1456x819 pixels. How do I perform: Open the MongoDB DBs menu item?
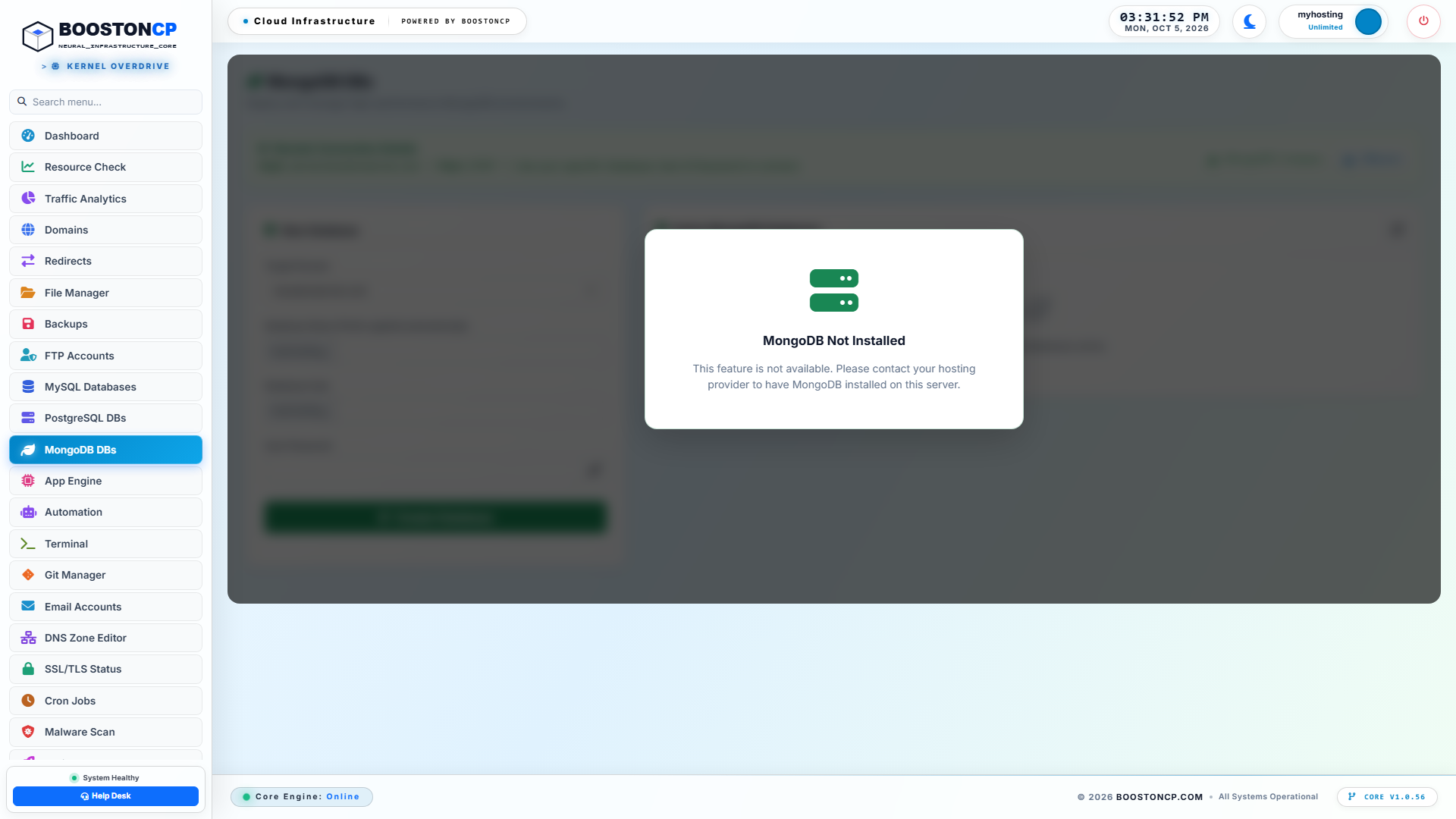[106, 450]
